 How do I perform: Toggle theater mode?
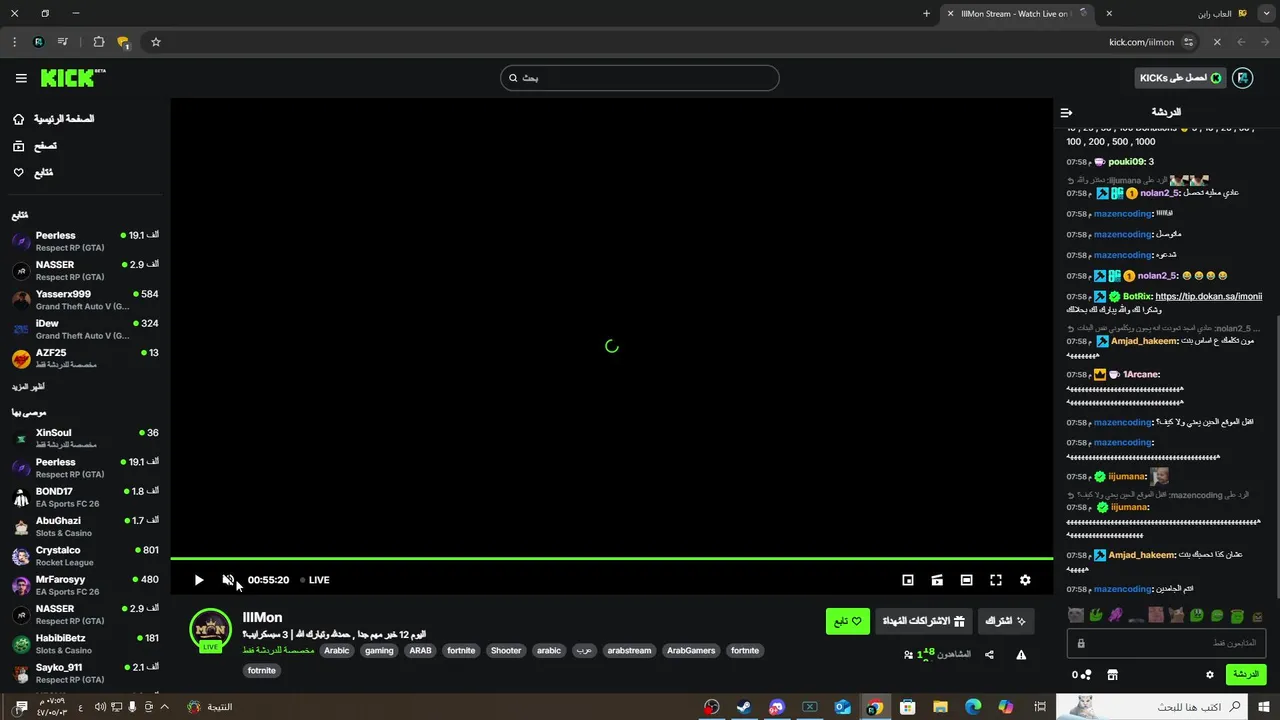click(x=966, y=580)
